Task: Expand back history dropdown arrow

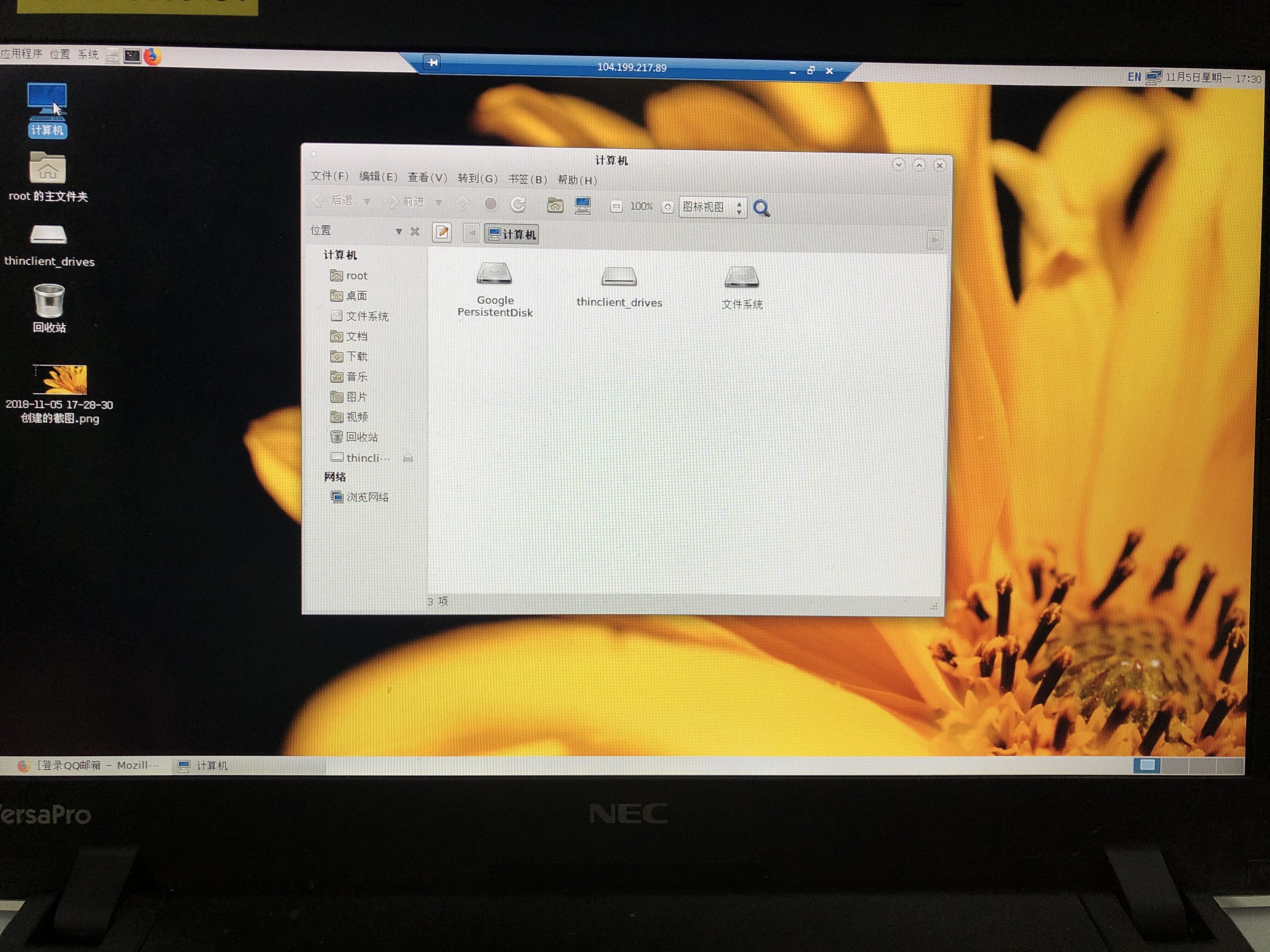Action: [x=367, y=201]
